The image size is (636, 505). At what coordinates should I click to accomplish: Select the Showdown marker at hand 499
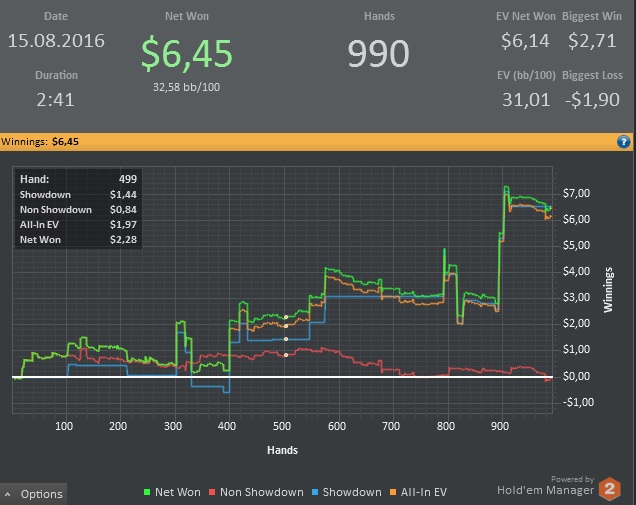286,339
